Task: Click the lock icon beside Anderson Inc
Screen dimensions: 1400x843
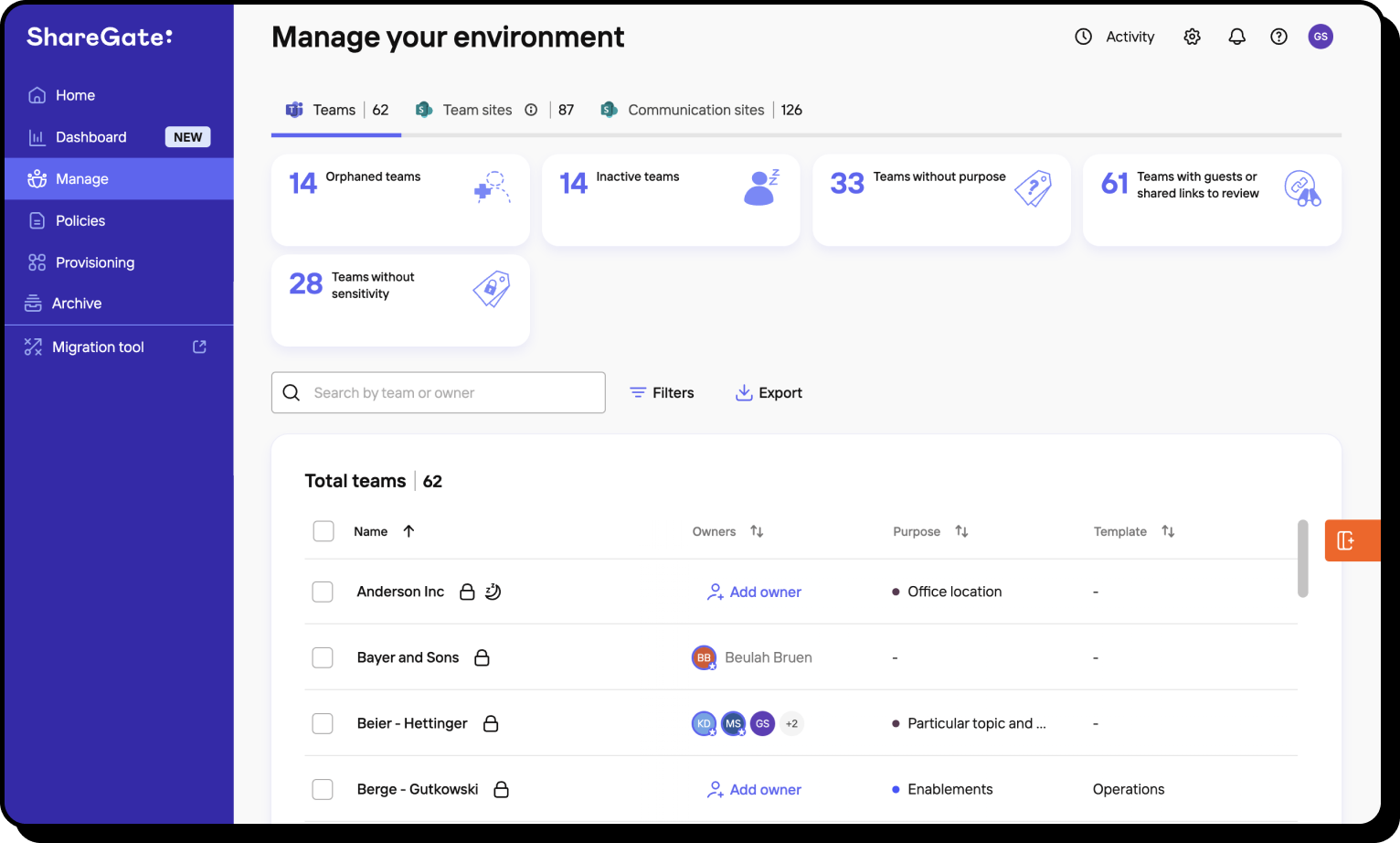Action: [x=467, y=592]
